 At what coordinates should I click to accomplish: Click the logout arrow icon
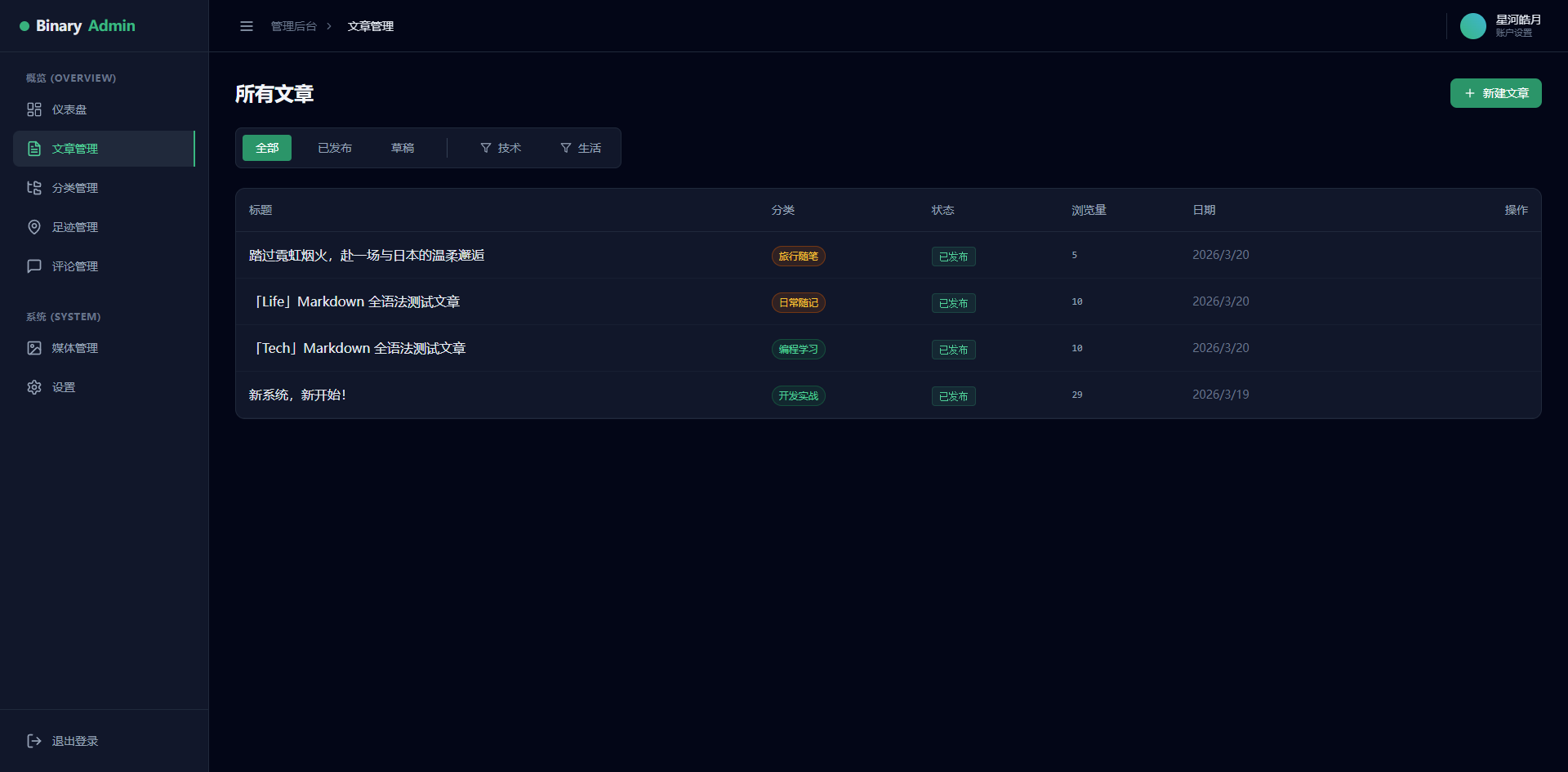tap(34, 741)
